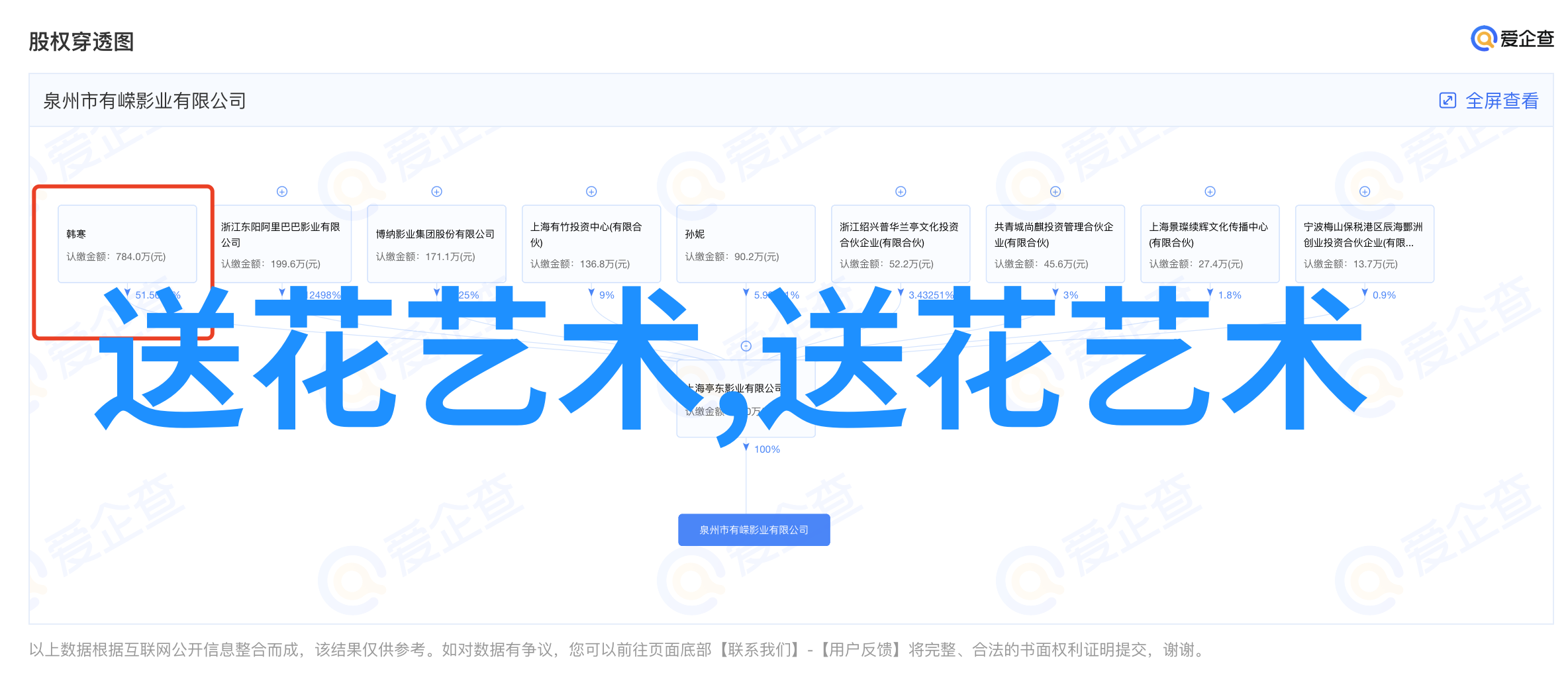Select the 上海有竹投资中心 card

pos(591,244)
